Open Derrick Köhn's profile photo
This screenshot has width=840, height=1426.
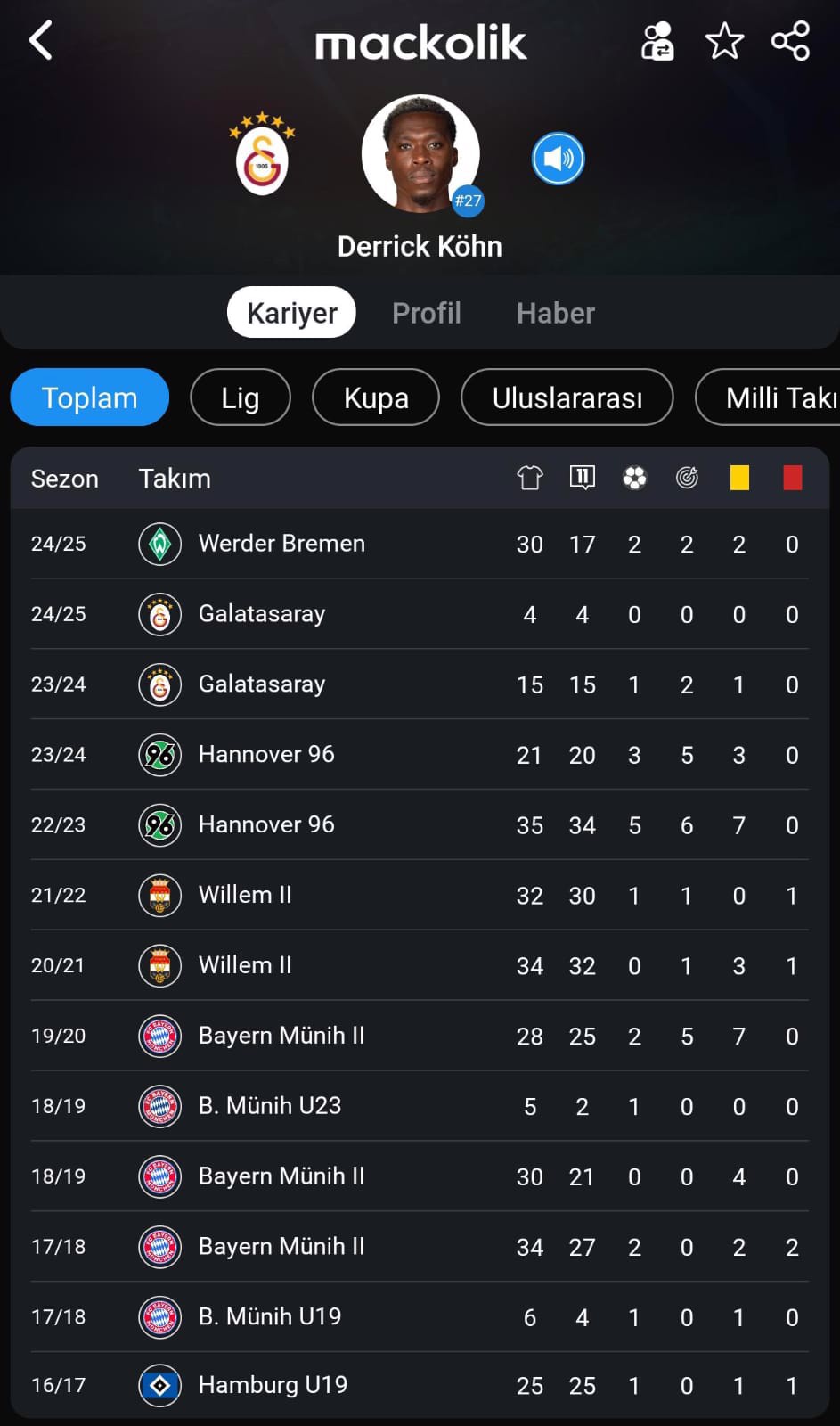420,154
